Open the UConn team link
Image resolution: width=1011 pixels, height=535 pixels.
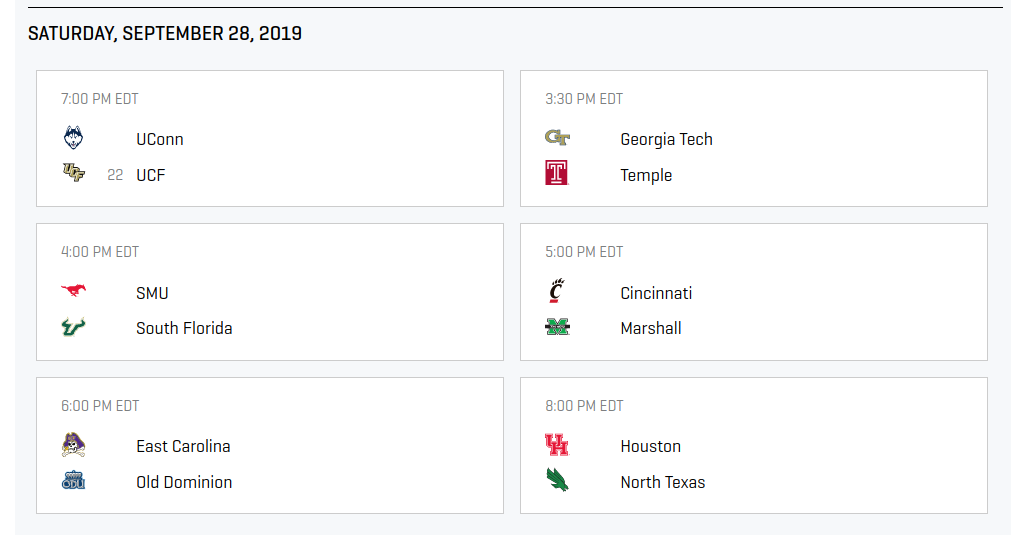coord(160,139)
